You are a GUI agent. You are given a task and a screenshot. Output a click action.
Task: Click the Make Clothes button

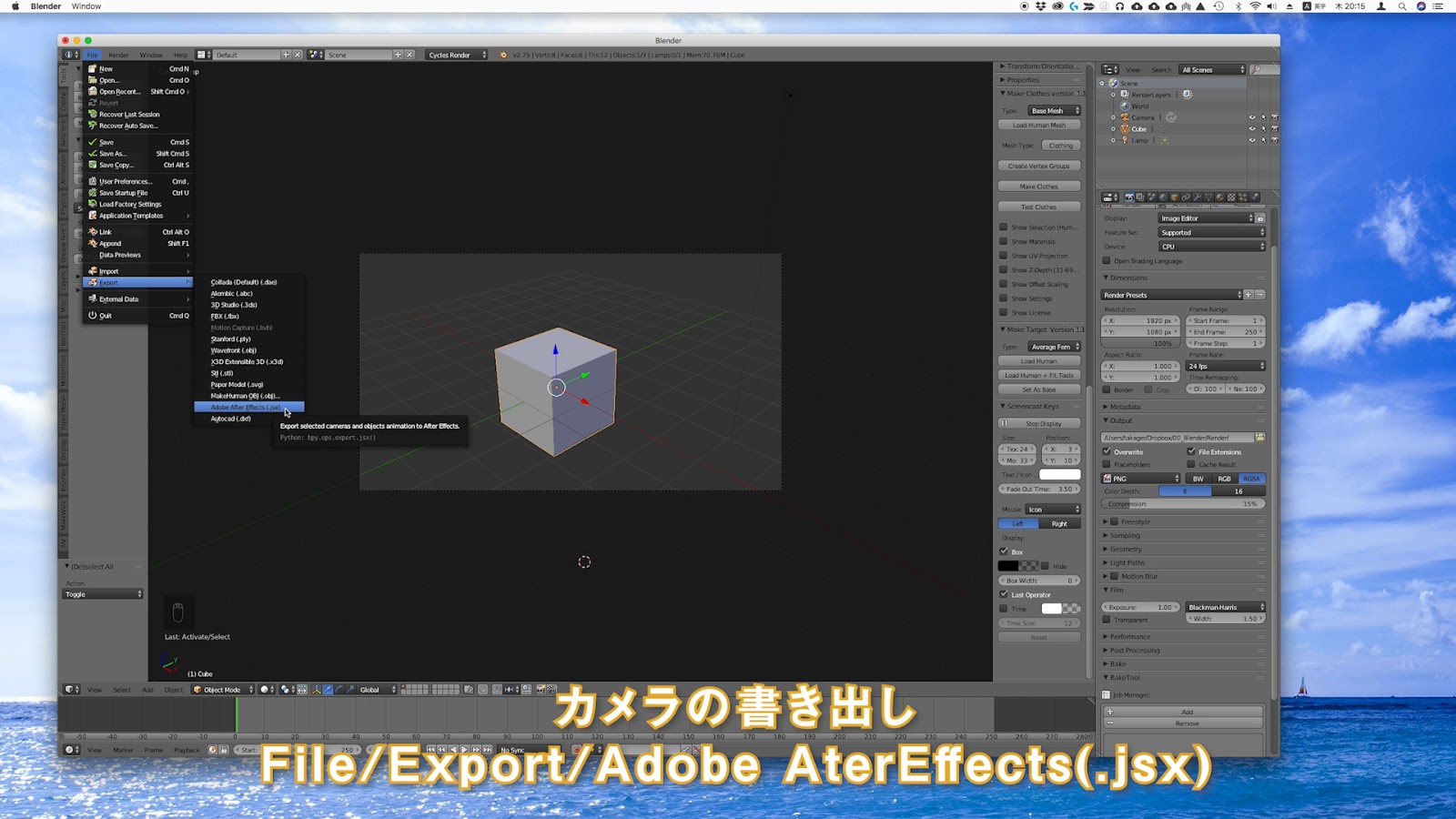pos(1039,187)
